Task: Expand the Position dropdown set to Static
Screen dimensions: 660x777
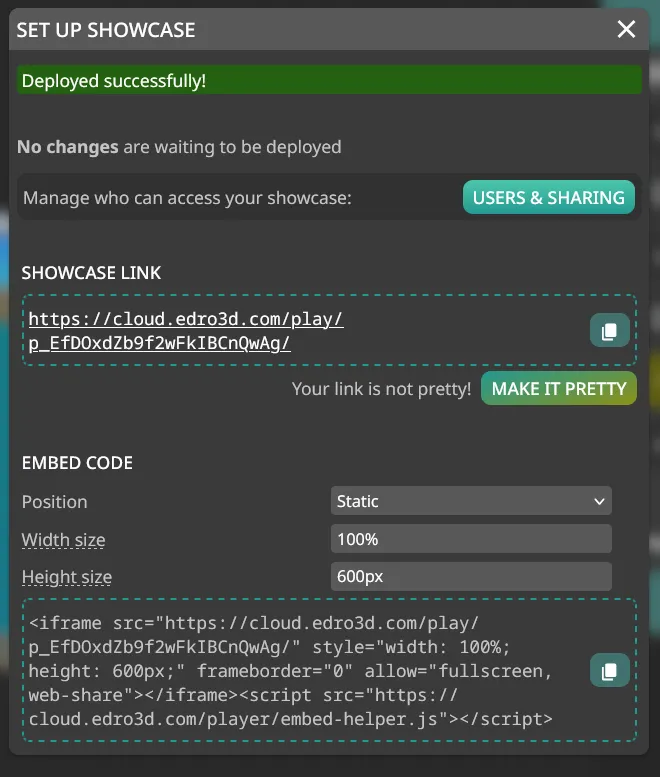Action: (x=471, y=501)
